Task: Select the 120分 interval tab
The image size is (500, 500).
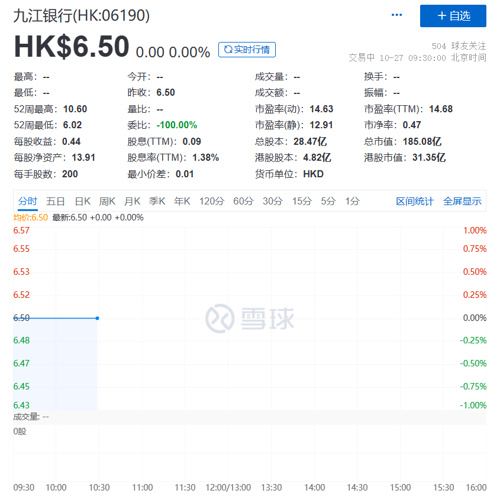Action: pyautogui.click(x=212, y=201)
